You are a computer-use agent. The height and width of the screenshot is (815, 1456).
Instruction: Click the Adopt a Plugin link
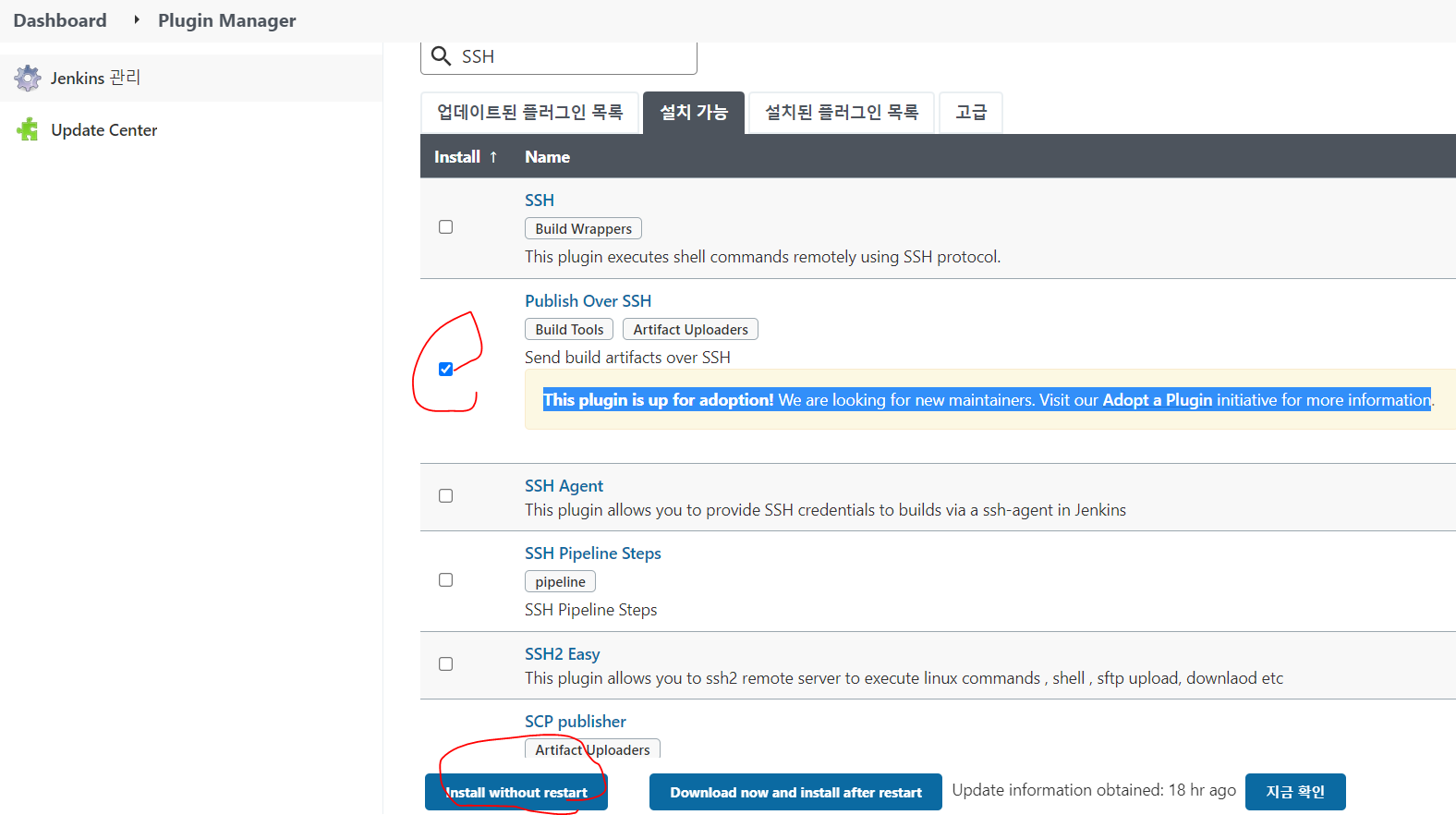click(1158, 400)
